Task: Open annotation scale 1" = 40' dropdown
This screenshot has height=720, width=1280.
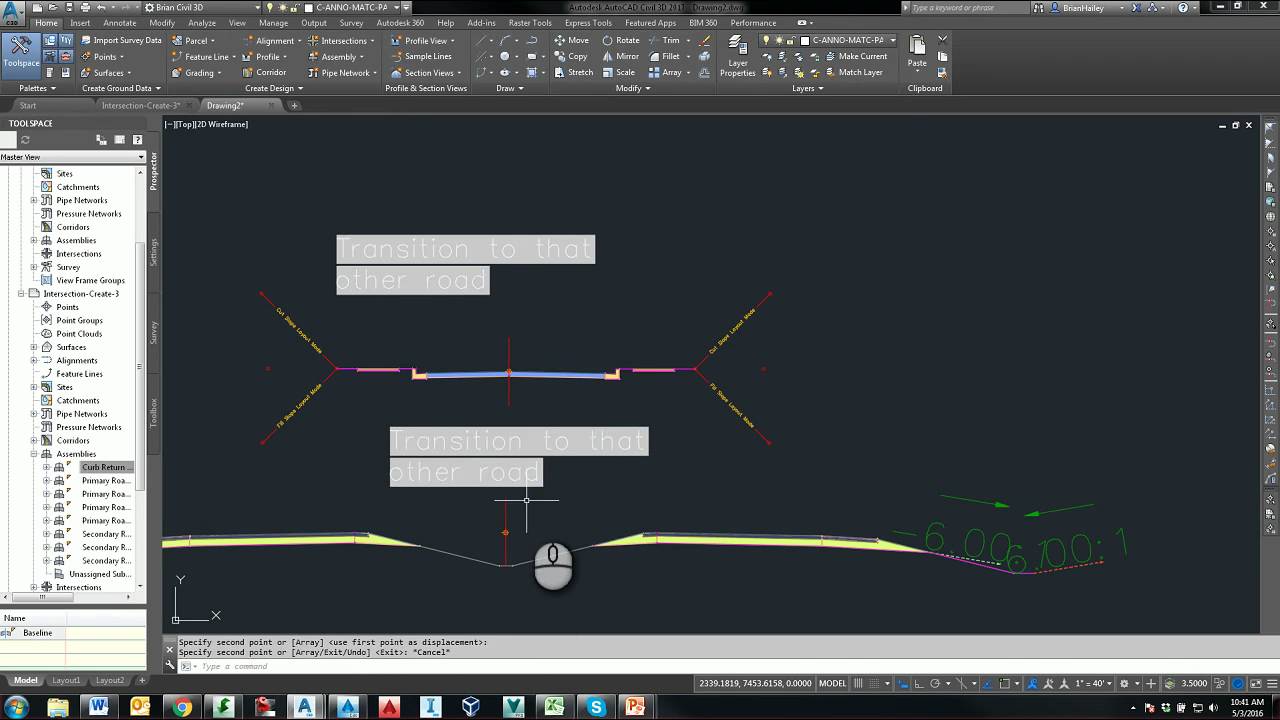Action: tap(1093, 684)
